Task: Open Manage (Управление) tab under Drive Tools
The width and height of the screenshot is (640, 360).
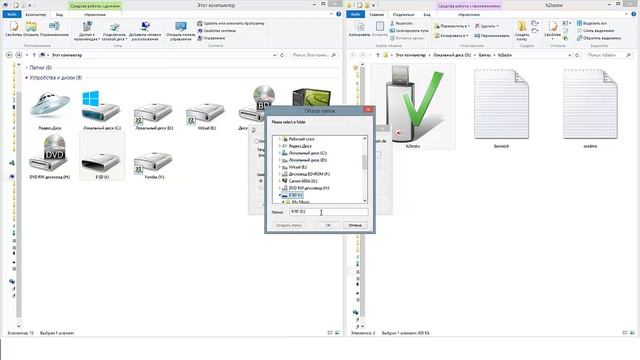Action: pyautogui.click(x=95, y=14)
